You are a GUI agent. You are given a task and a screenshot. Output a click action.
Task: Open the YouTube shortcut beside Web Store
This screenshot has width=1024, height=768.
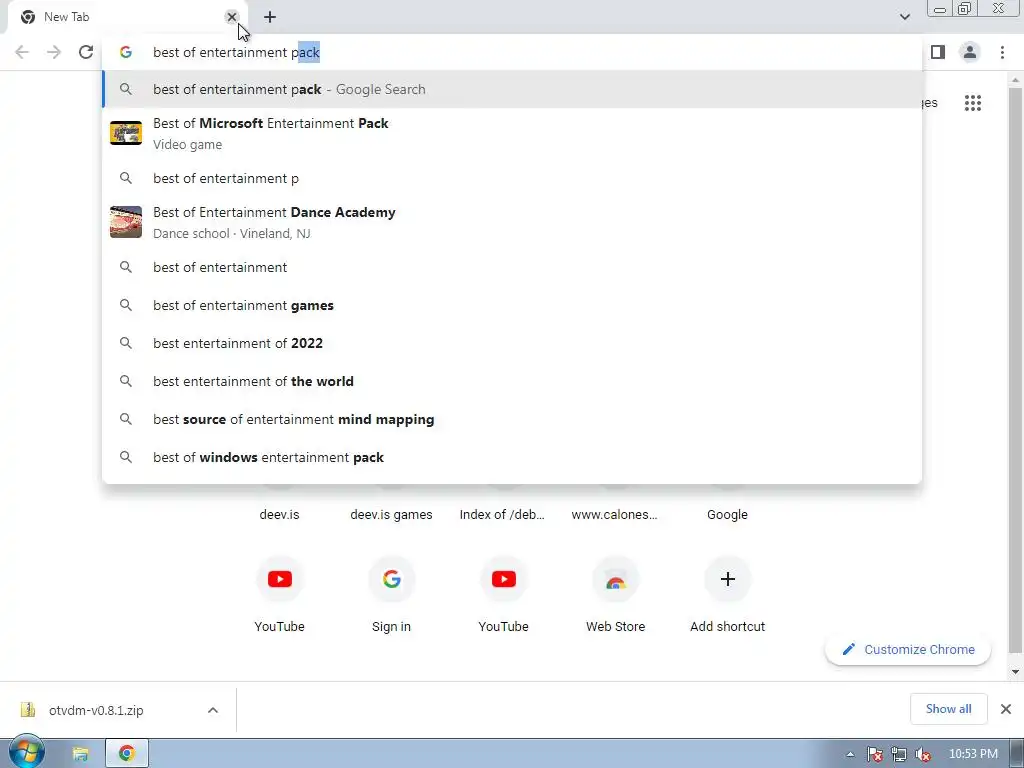[504, 579]
